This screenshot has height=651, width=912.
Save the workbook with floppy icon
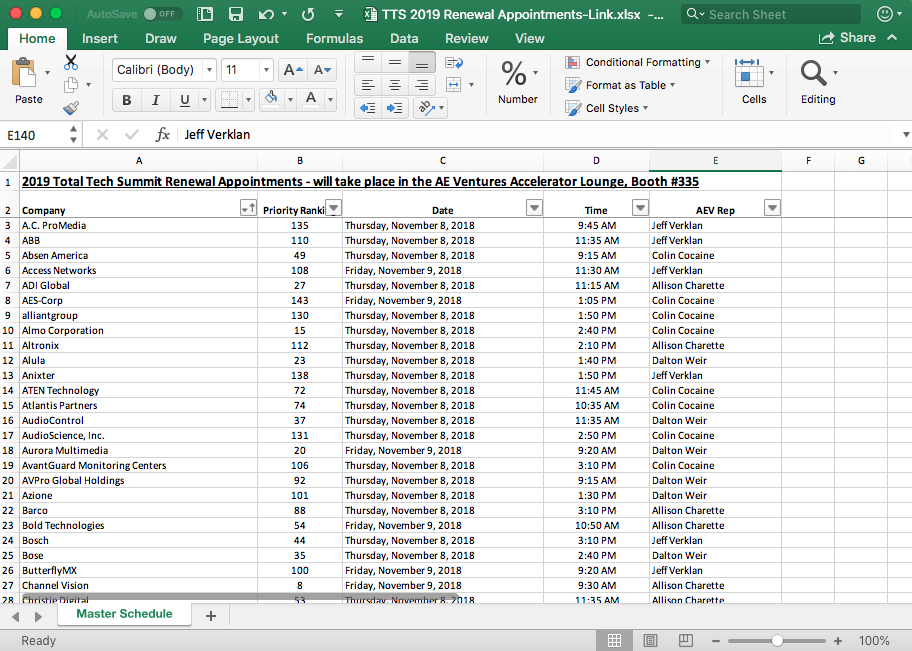[x=236, y=14]
